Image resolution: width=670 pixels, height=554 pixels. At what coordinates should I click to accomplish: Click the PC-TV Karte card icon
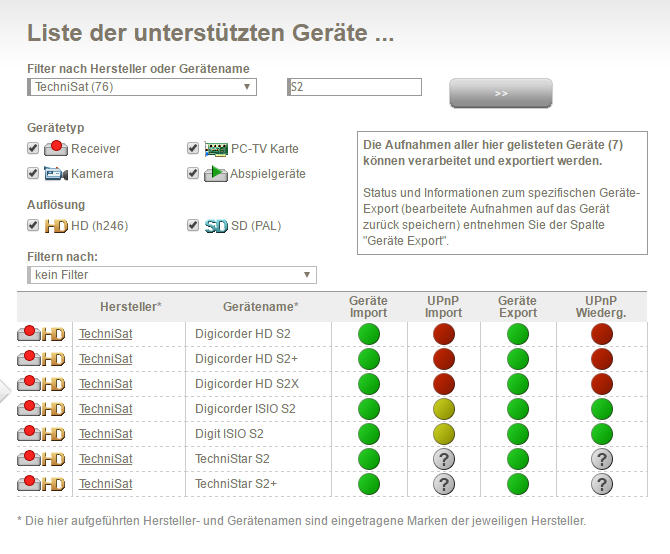[x=216, y=149]
